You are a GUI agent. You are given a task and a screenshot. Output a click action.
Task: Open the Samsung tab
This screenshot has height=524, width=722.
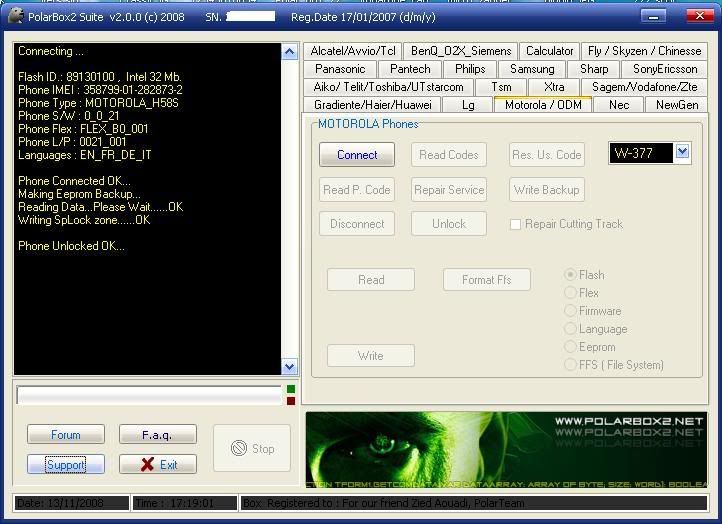coord(532,69)
